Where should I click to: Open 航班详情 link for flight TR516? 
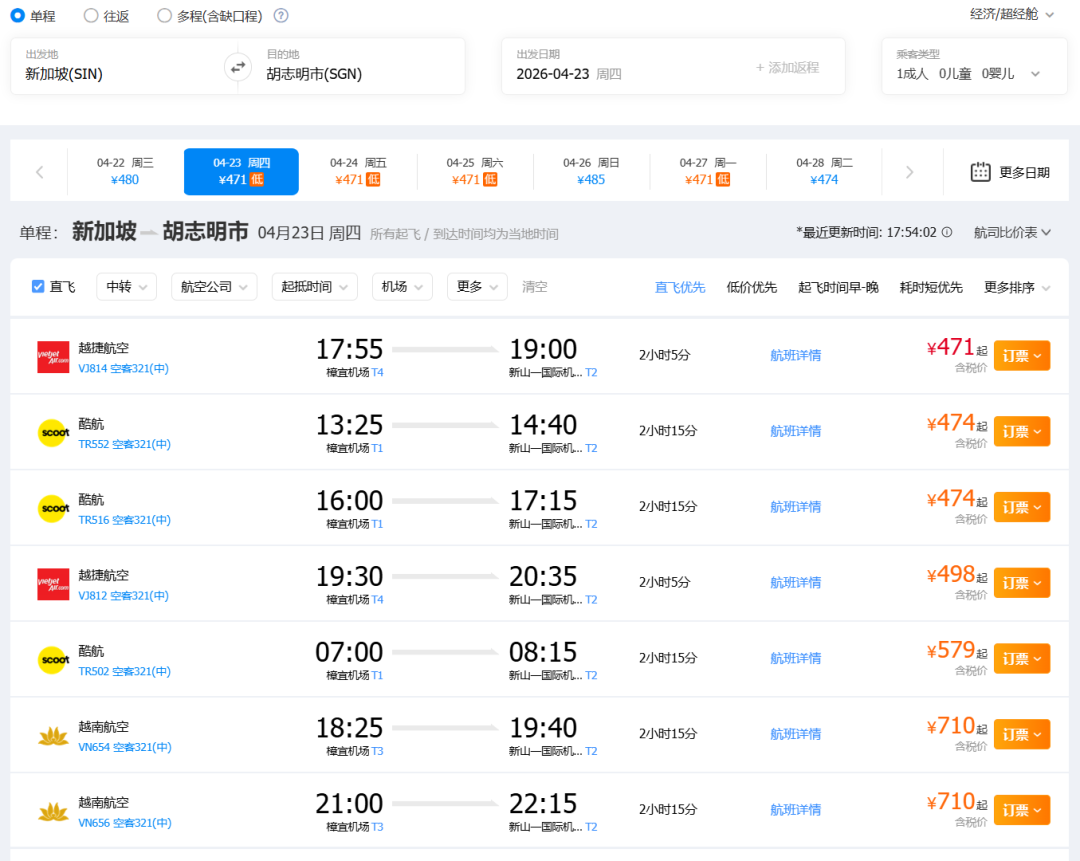795,507
